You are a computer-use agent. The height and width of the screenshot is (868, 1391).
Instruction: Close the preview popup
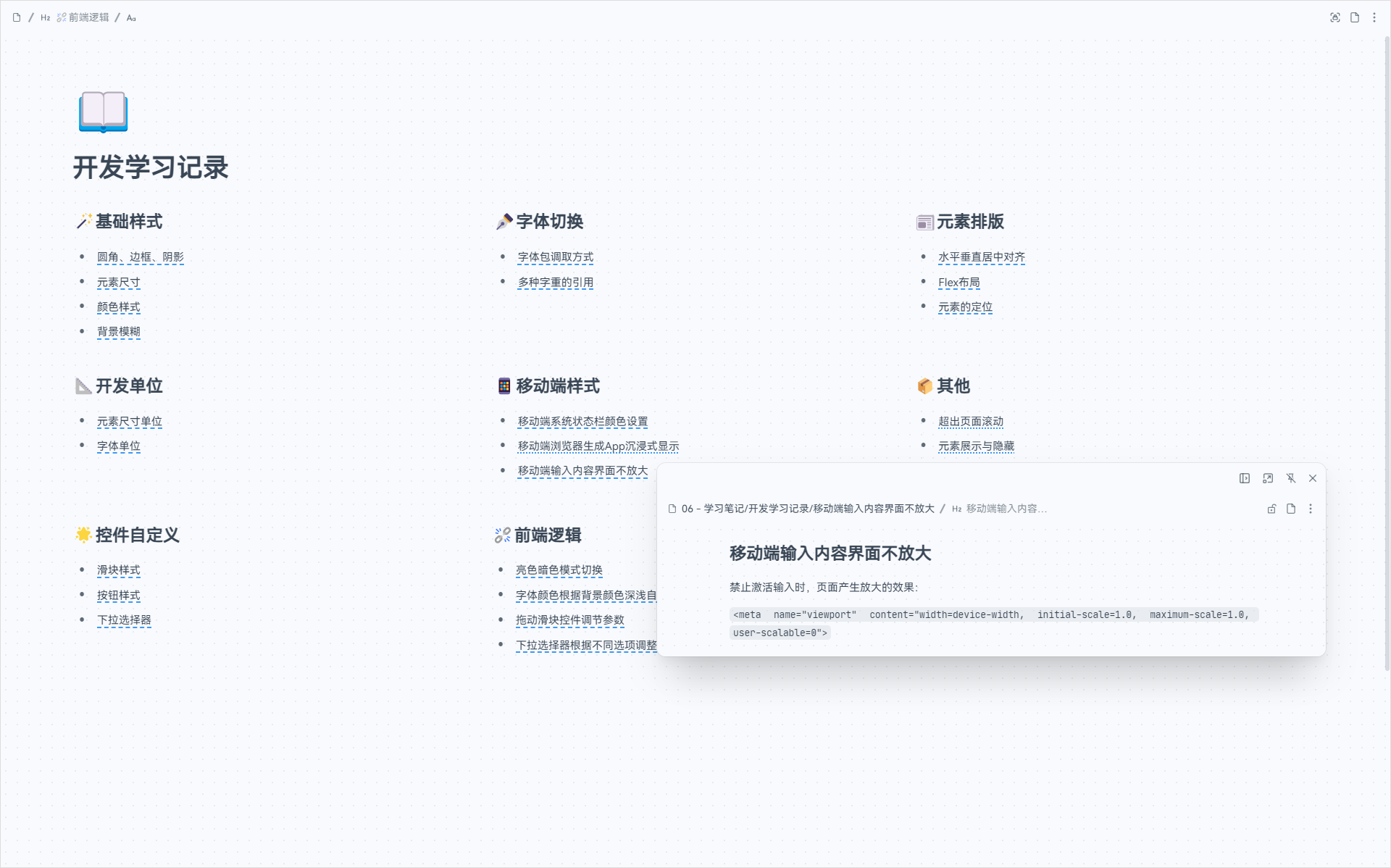[x=1312, y=478]
